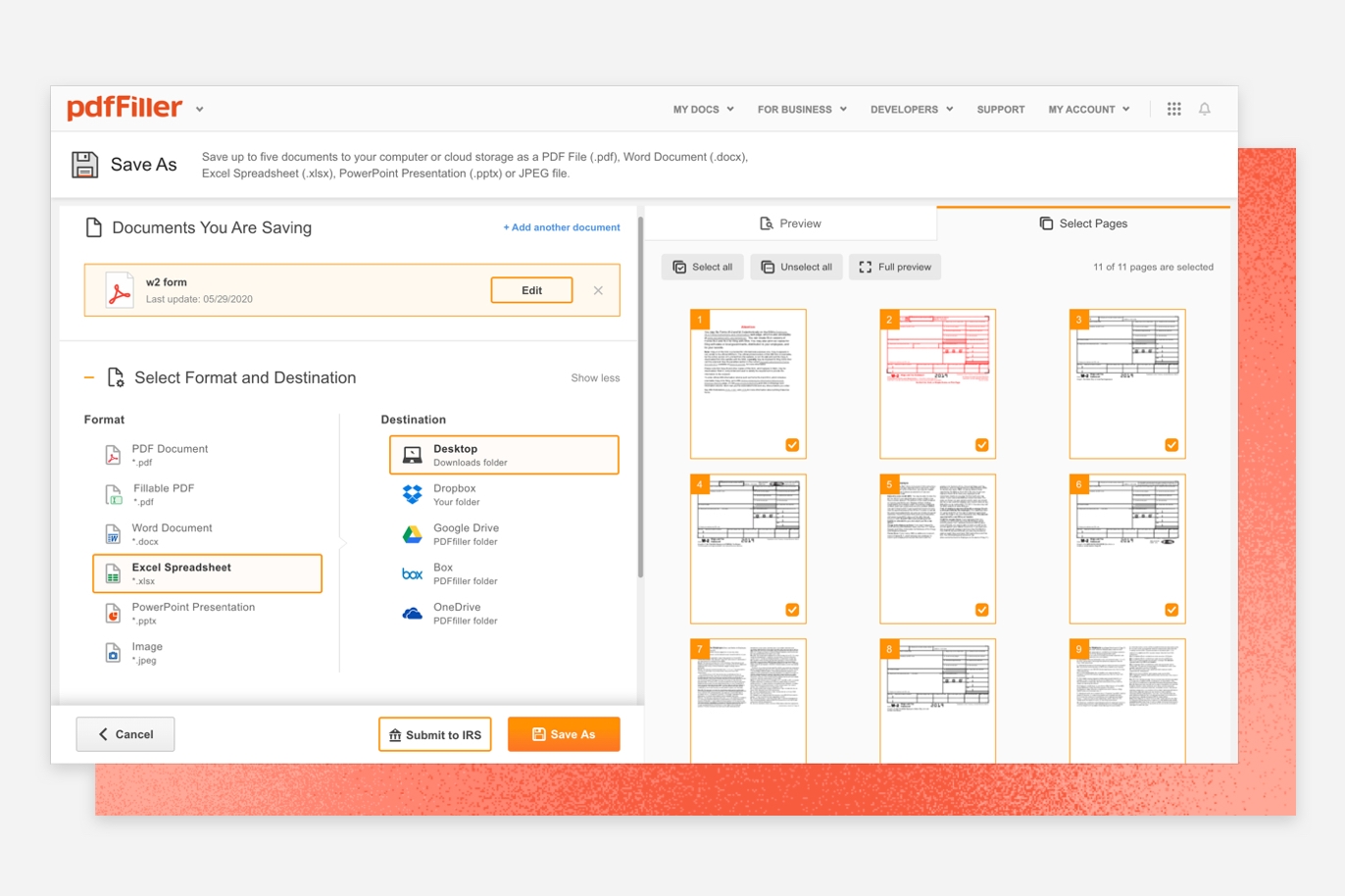This screenshot has width=1345, height=896.
Task: Click the '11 of 11 pages are selected' text
Action: 1153,267
